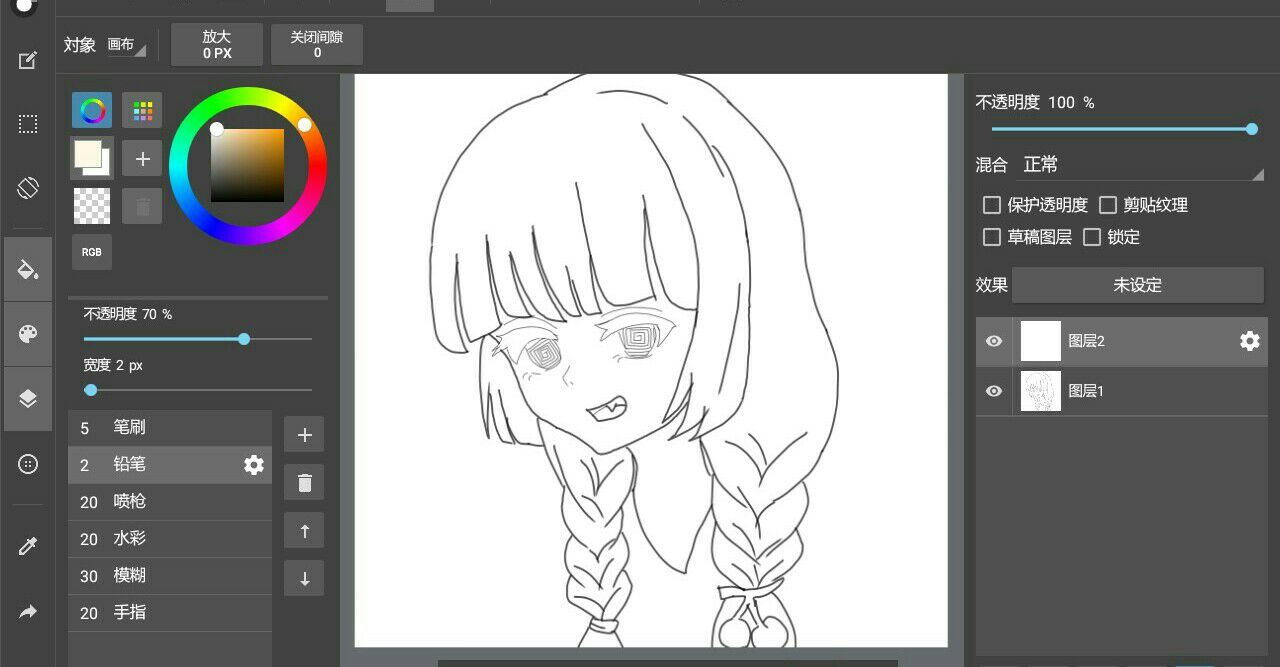The width and height of the screenshot is (1280, 667).
Task: Expand the 对象 画布 dropdown
Action: (127, 45)
